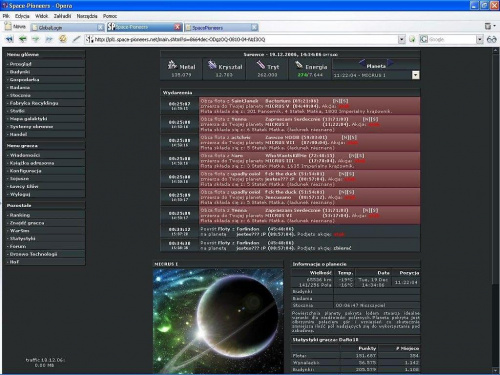This screenshot has height=375, width=500.
Task: Click the wand icon beside address bar
Action: pyautogui.click(x=76, y=39)
